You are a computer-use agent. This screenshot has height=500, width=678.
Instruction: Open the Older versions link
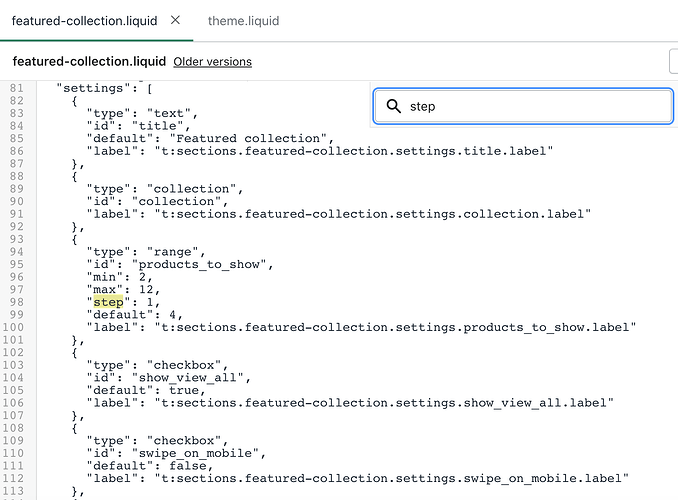click(212, 62)
